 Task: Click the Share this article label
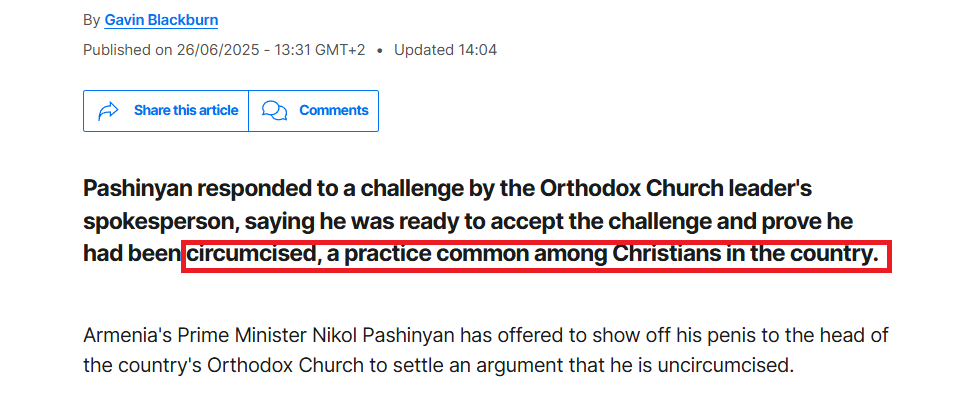tap(186, 110)
